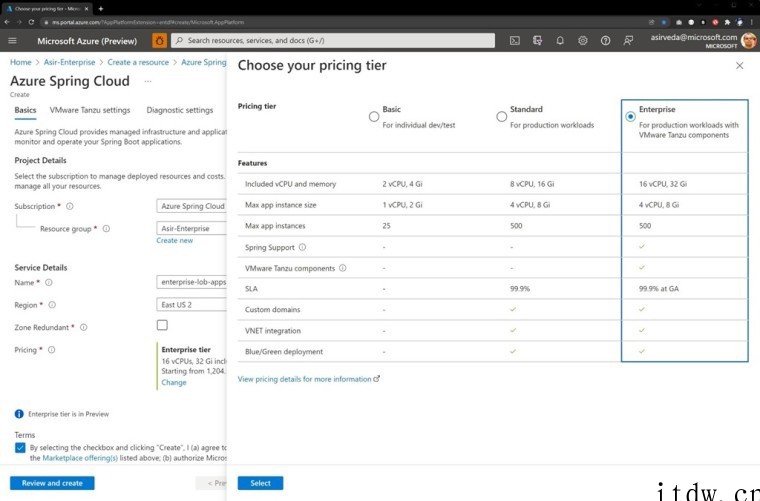
Task: Open the Marketplace offering(s) link
Action: click(x=80, y=457)
